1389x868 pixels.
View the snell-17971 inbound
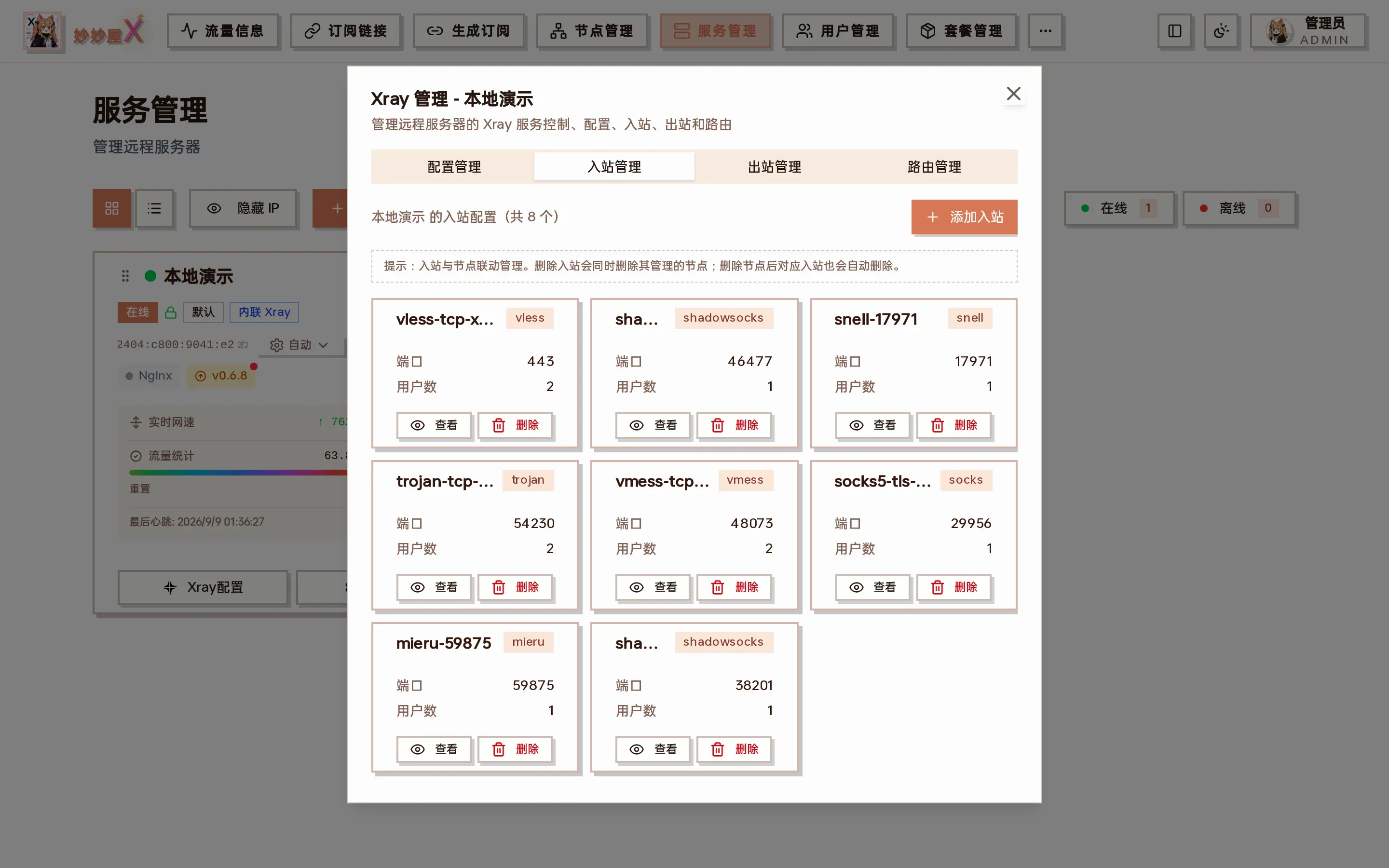click(x=872, y=425)
